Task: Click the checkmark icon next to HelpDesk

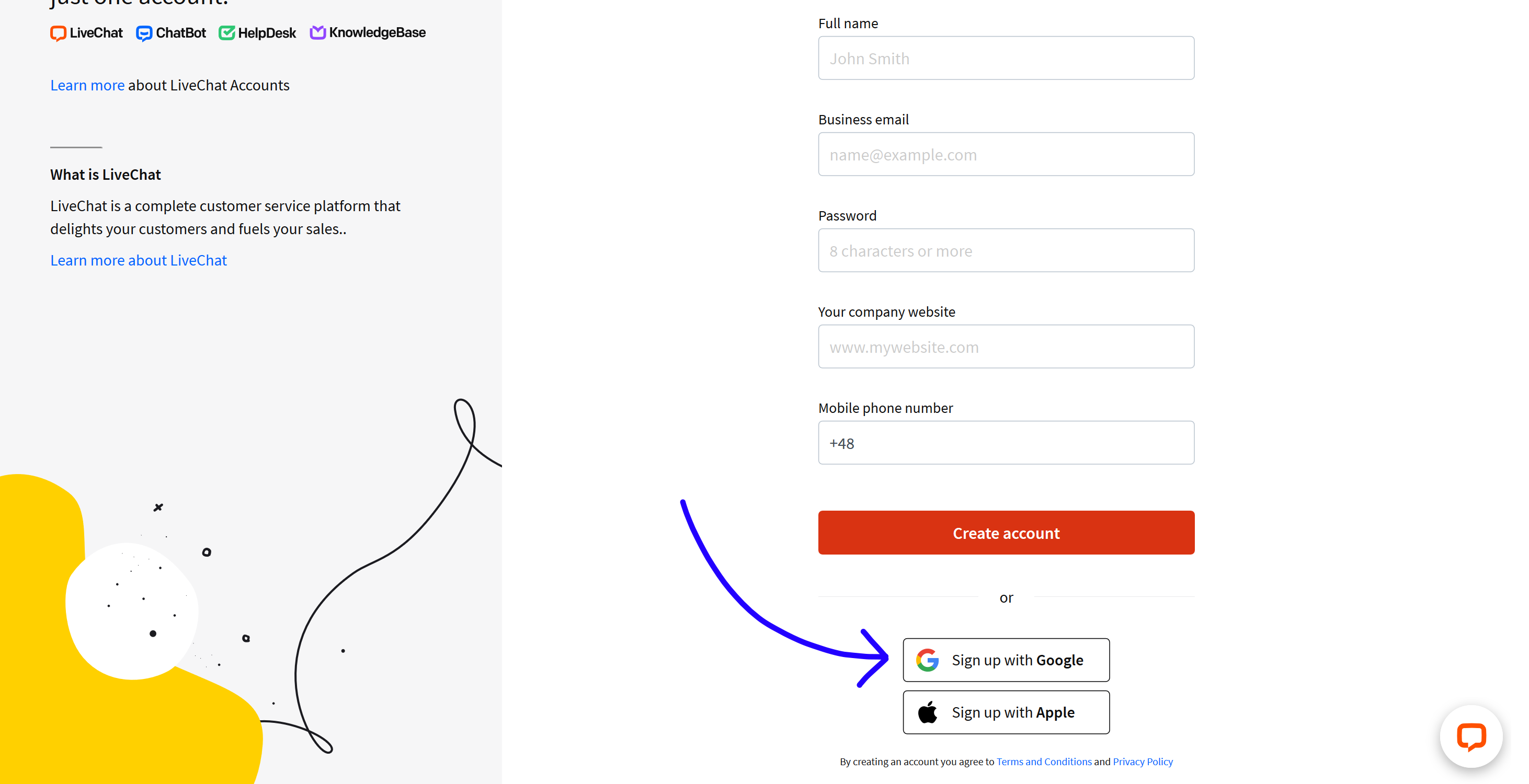Action: tap(227, 32)
